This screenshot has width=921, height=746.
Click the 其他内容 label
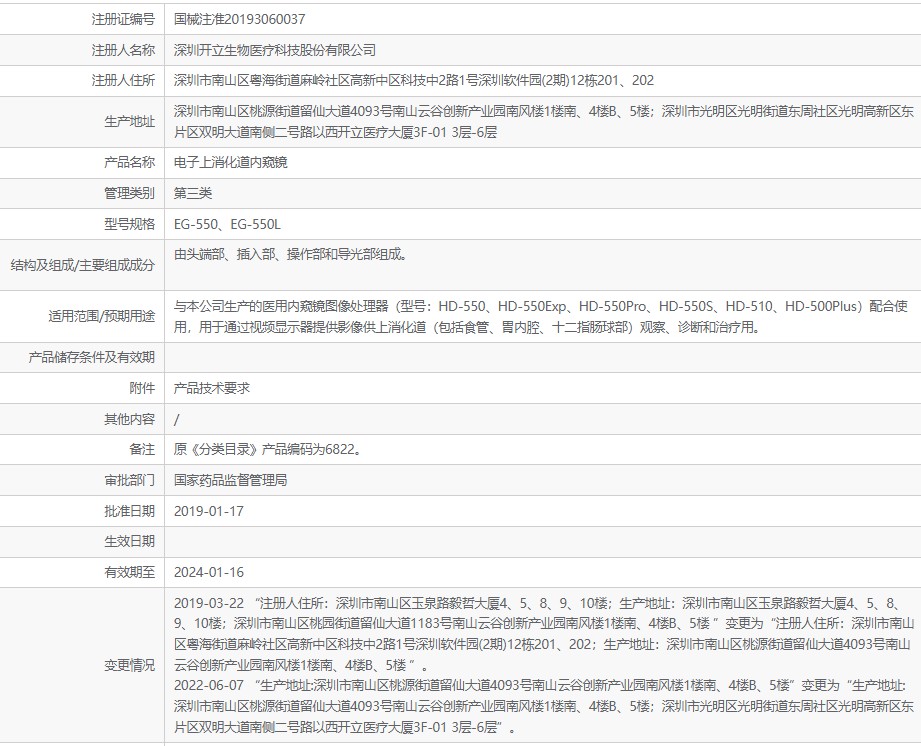pyautogui.click(x=129, y=419)
